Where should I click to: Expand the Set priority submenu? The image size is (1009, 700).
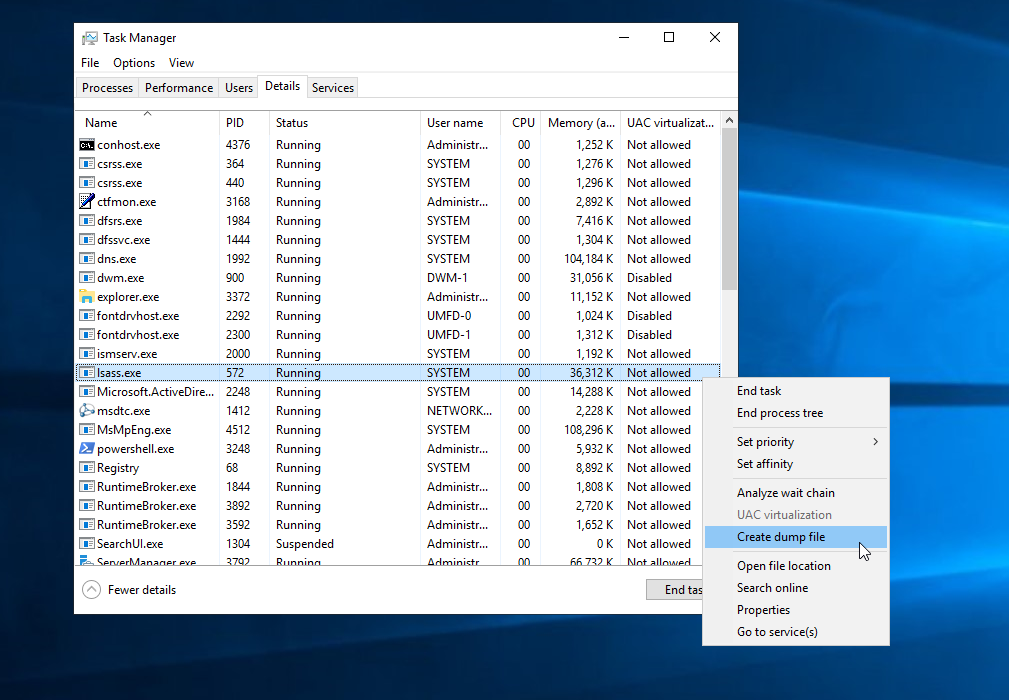pos(796,442)
